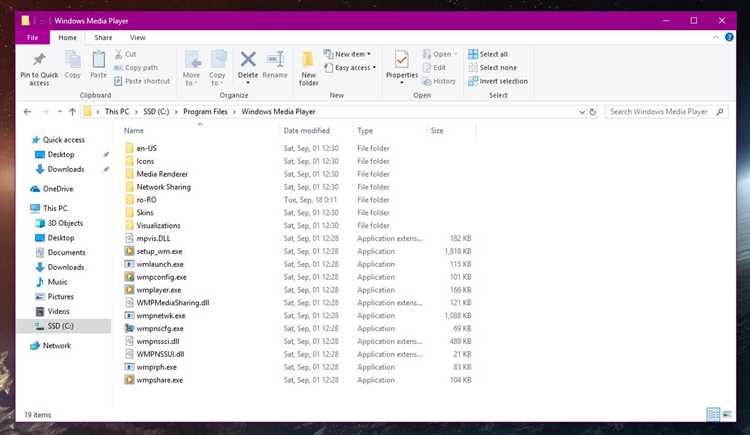Collapse the ribbon with the chevron
This screenshot has width=750, height=435.
(x=716, y=37)
